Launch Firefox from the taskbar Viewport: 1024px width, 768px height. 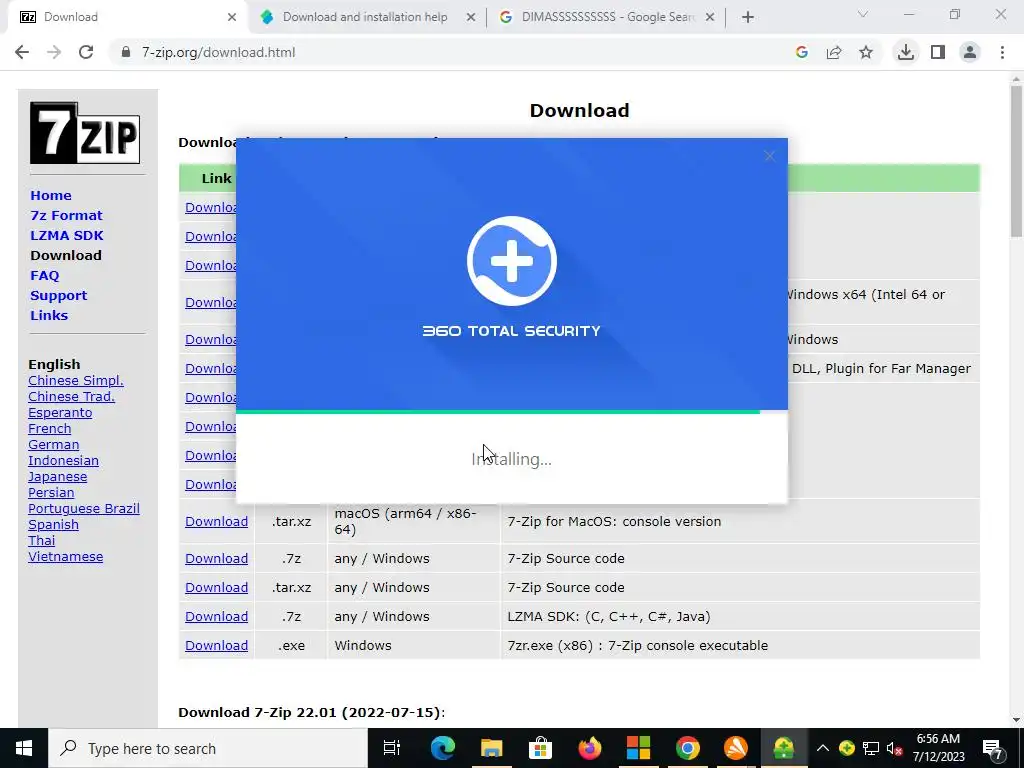click(589, 748)
